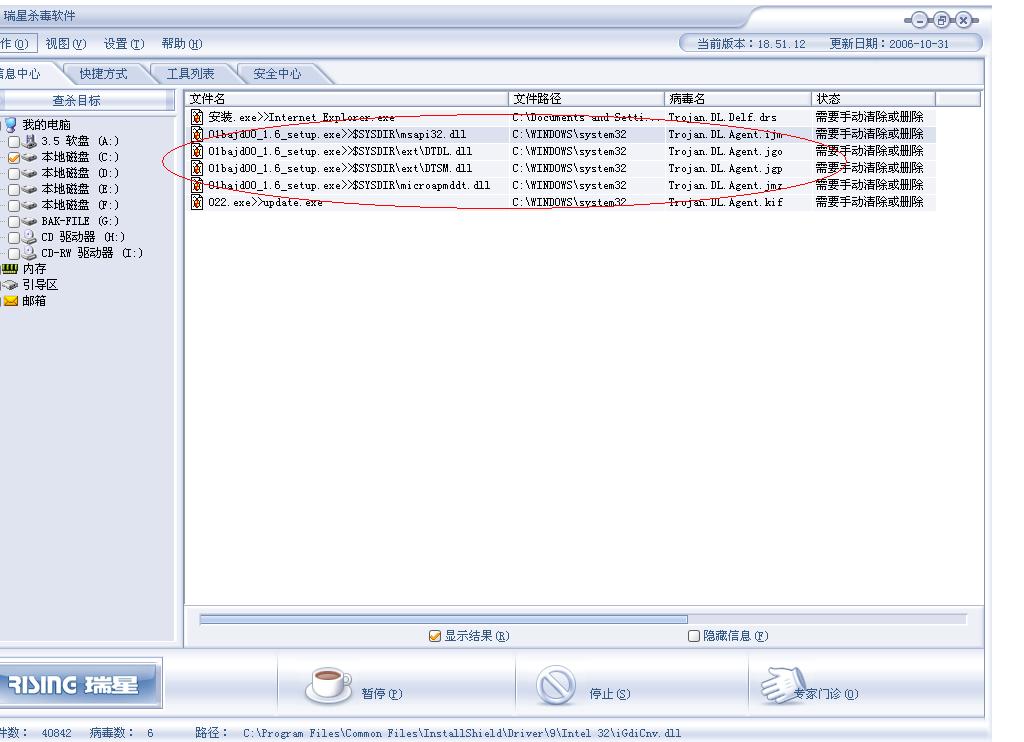
Task: Click the disk icon for BAK-FILE (G:)
Action: point(30,221)
